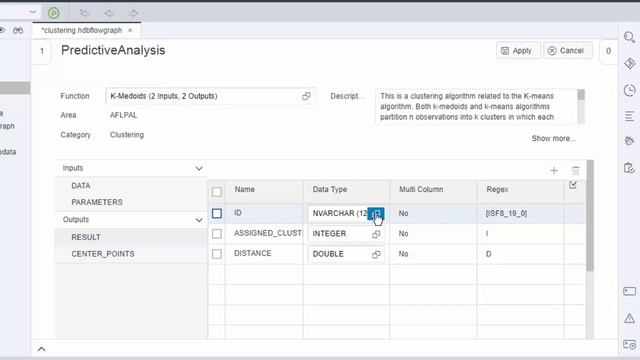Add a new column with plus icon
Screen dimensions: 640x360
(x=554, y=171)
